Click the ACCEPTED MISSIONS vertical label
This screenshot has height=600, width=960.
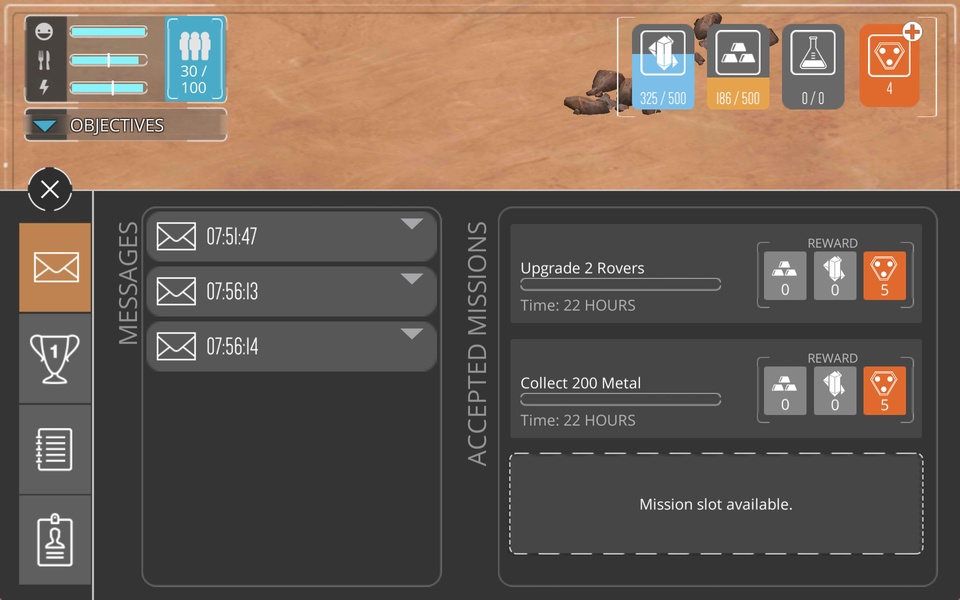click(477, 344)
